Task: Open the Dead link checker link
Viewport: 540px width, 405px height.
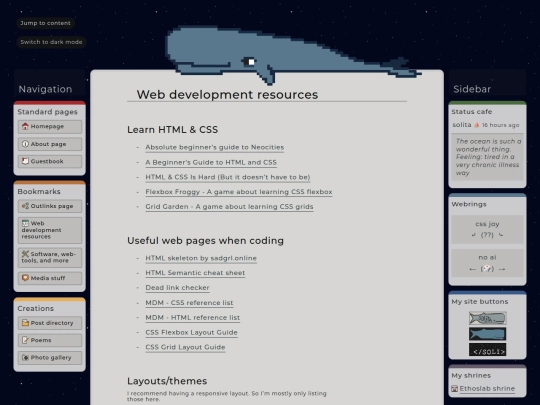Action: click(177, 288)
